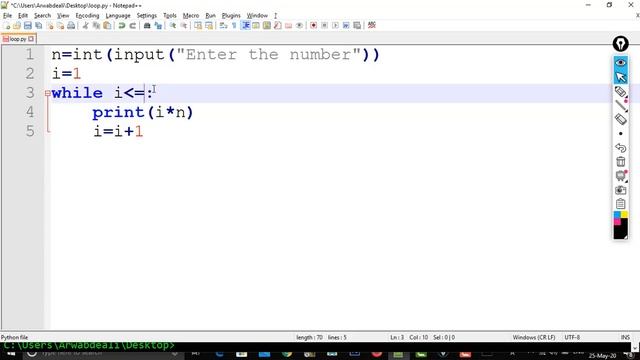
Task: Click 'UTF-8' encoding in status bar
Action: [x=572, y=337]
